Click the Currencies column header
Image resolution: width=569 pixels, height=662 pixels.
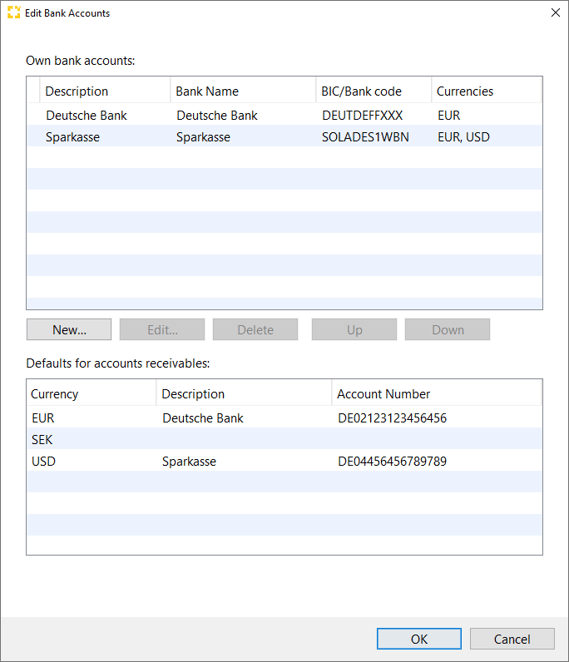(x=487, y=91)
